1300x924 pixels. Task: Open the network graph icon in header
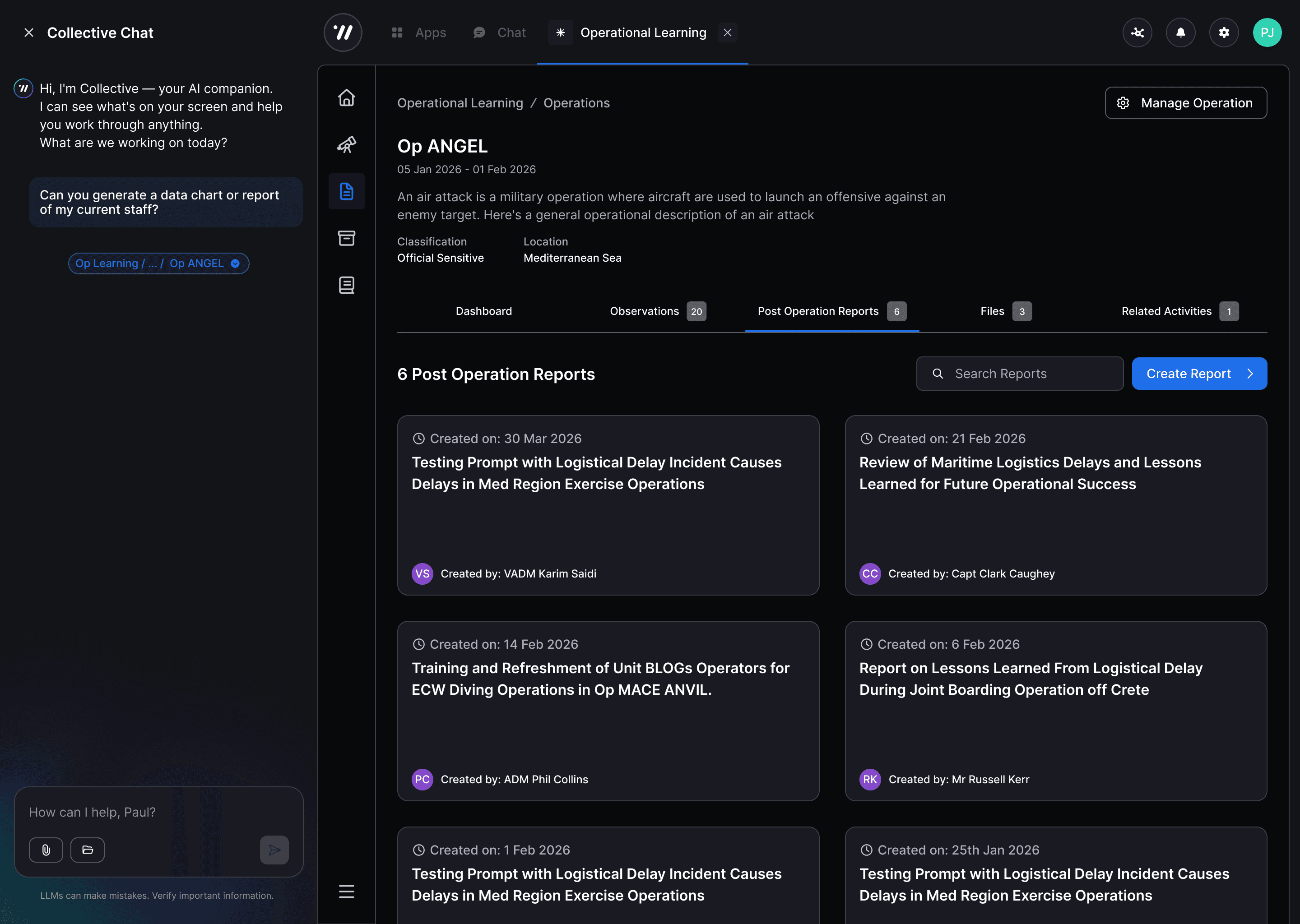click(1137, 32)
